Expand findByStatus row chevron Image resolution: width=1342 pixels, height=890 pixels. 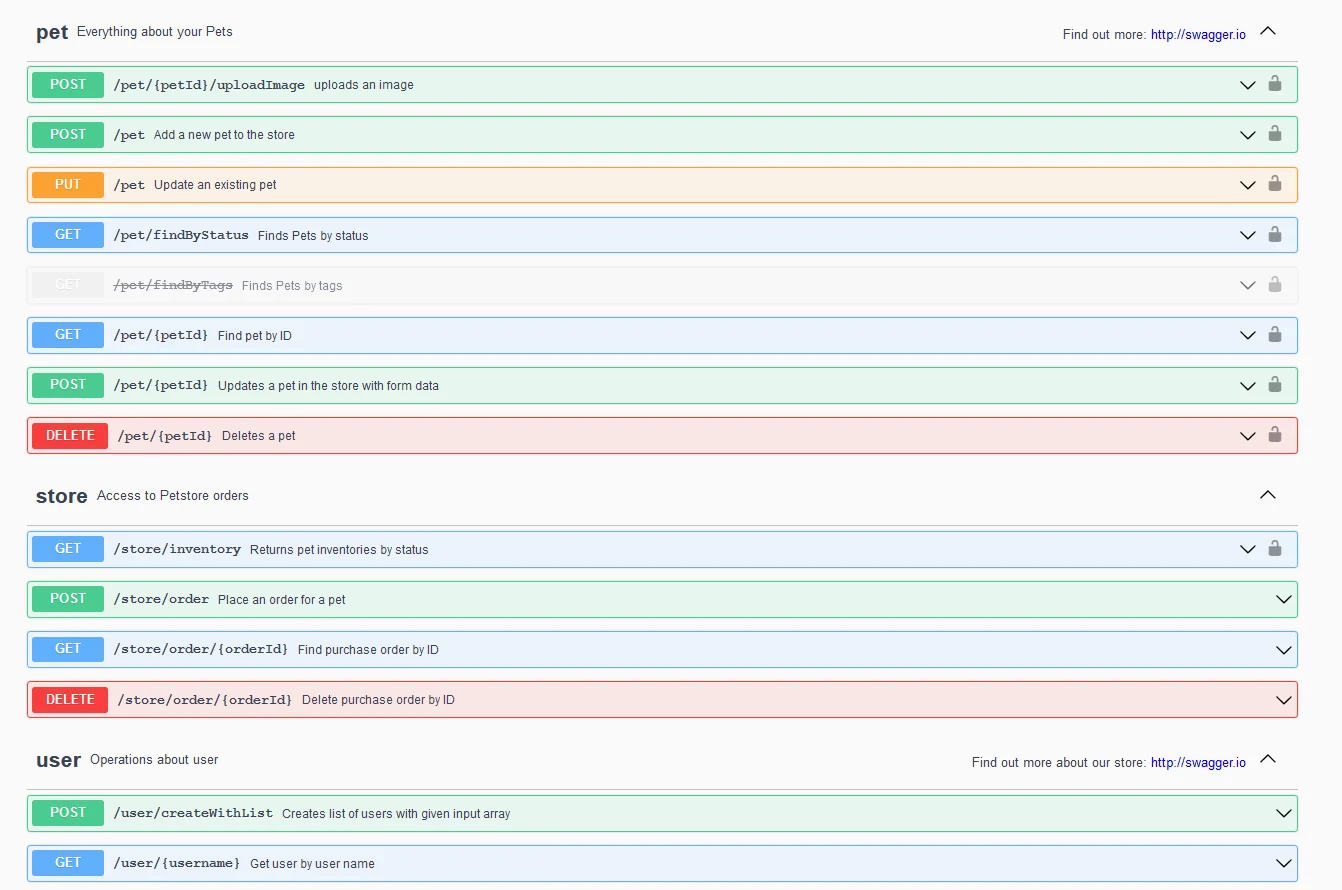1248,235
